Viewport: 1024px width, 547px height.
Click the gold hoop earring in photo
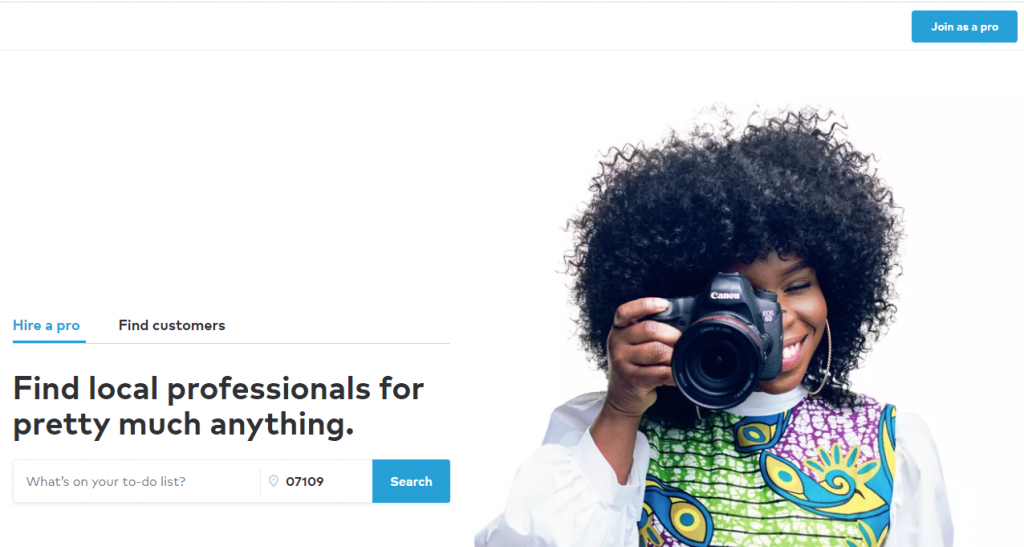[x=822, y=358]
